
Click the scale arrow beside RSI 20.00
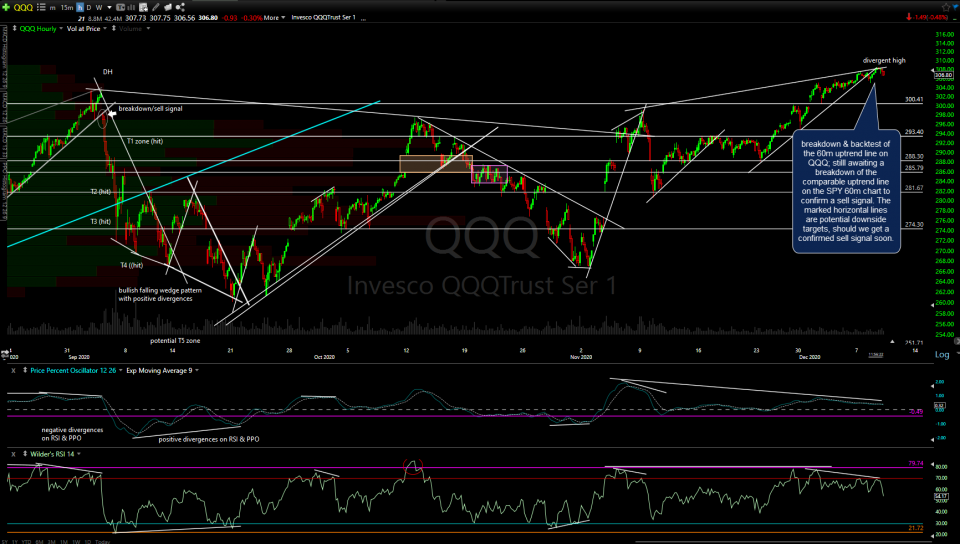pos(932,534)
